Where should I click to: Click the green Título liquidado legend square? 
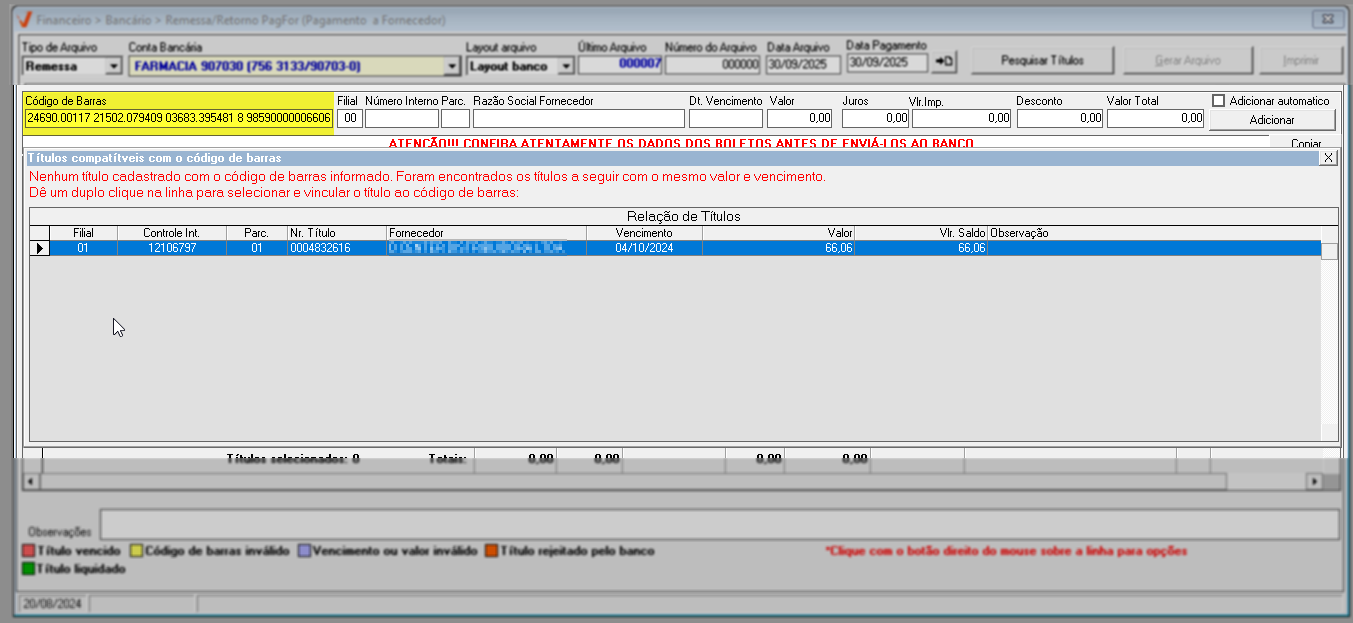tap(27, 569)
